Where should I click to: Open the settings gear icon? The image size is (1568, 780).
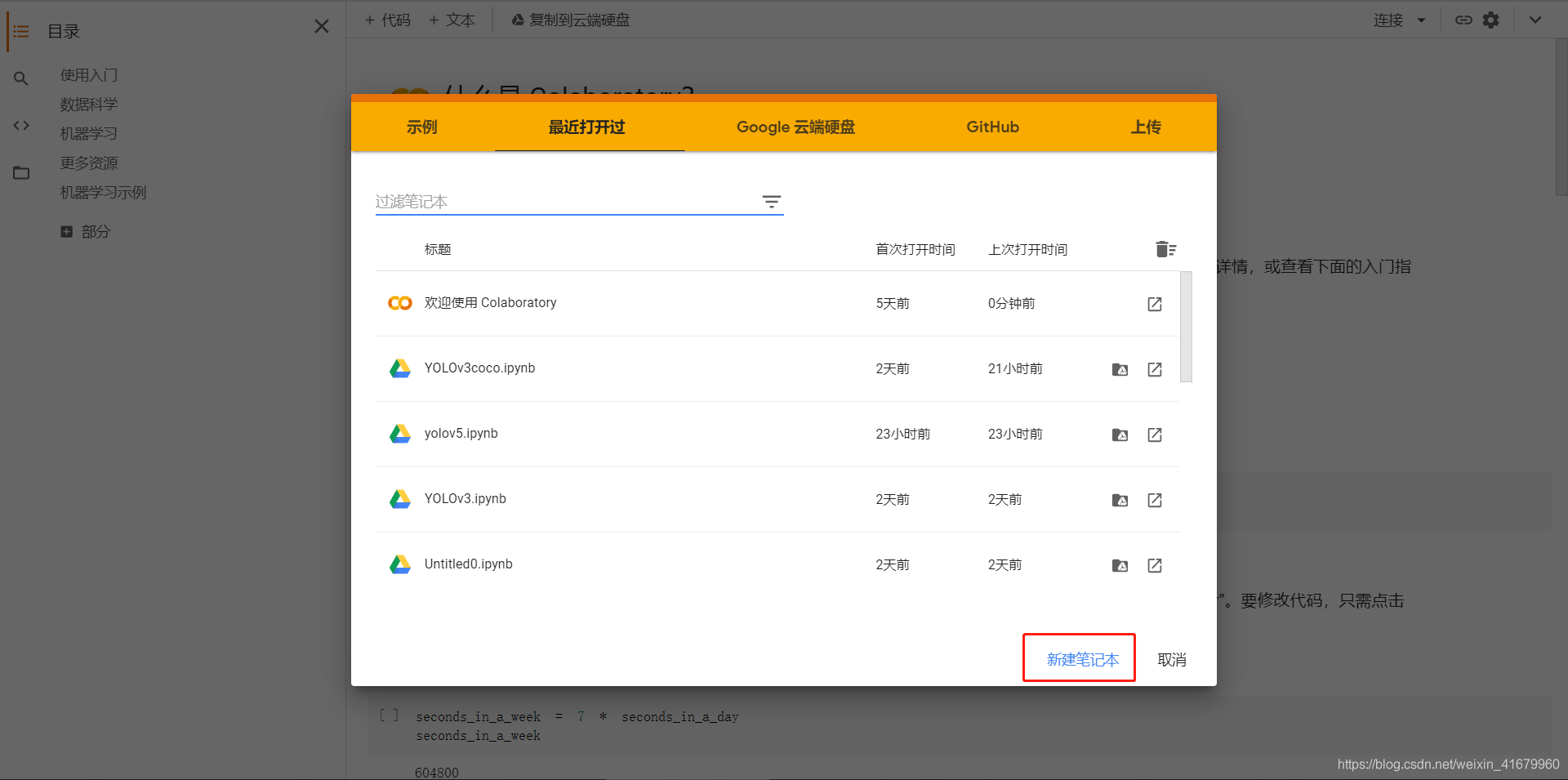point(1491,20)
